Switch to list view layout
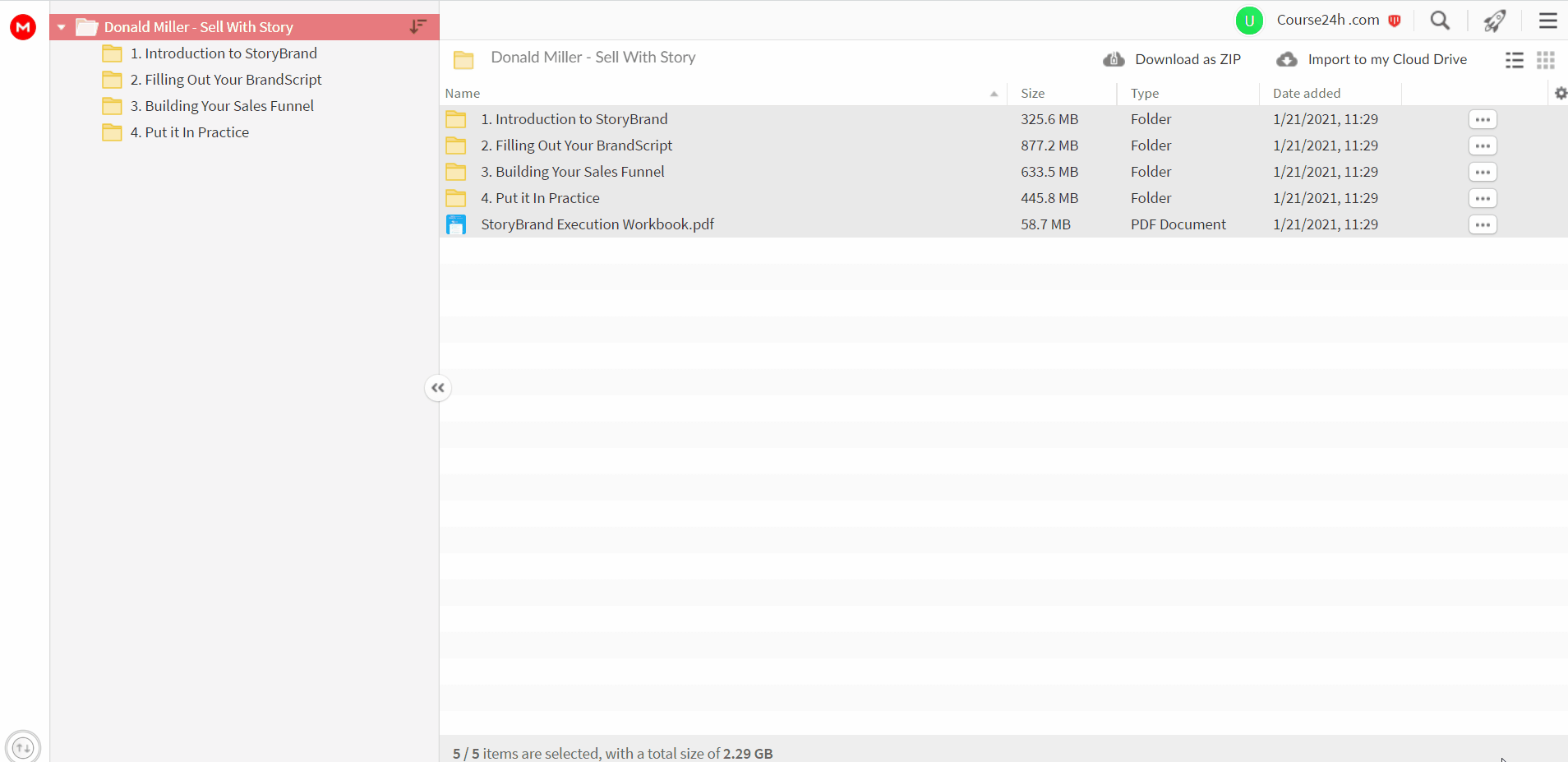This screenshot has height=762, width=1568. tap(1515, 60)
